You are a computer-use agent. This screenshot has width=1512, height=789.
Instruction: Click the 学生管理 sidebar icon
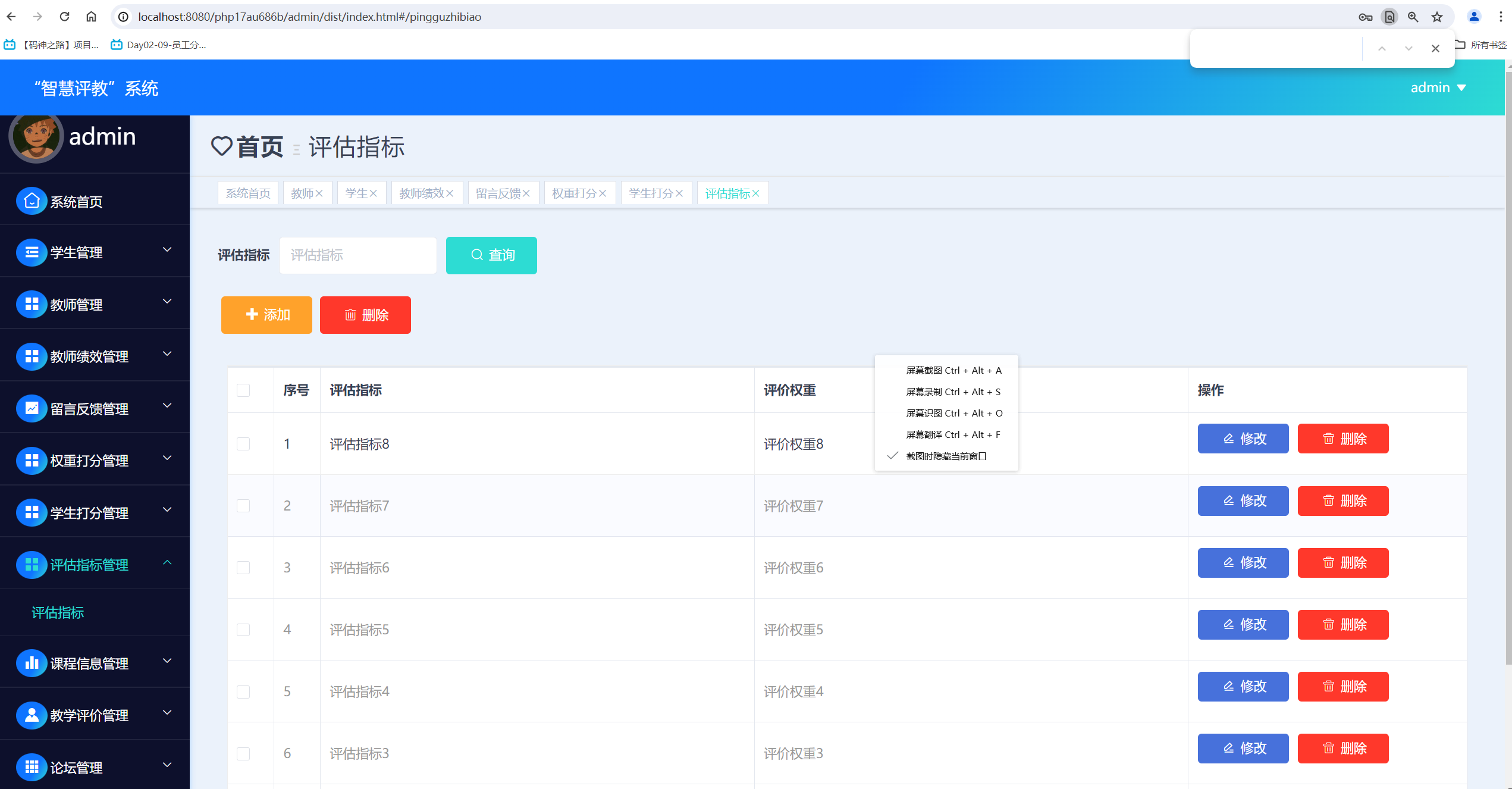[32, 252]
